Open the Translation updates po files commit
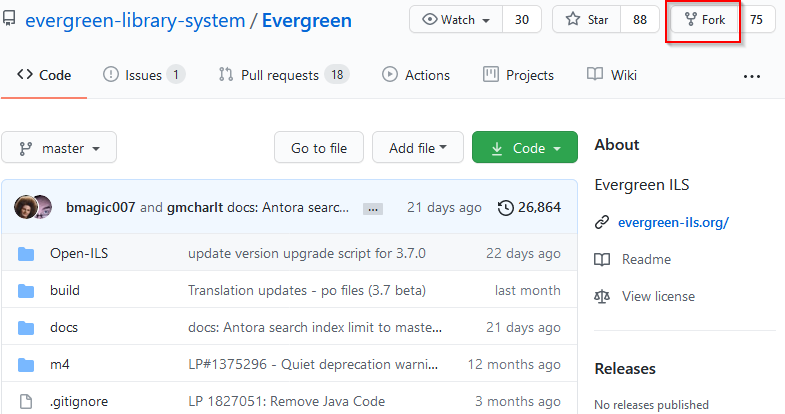The image size is (785, 414). [307, 290]
